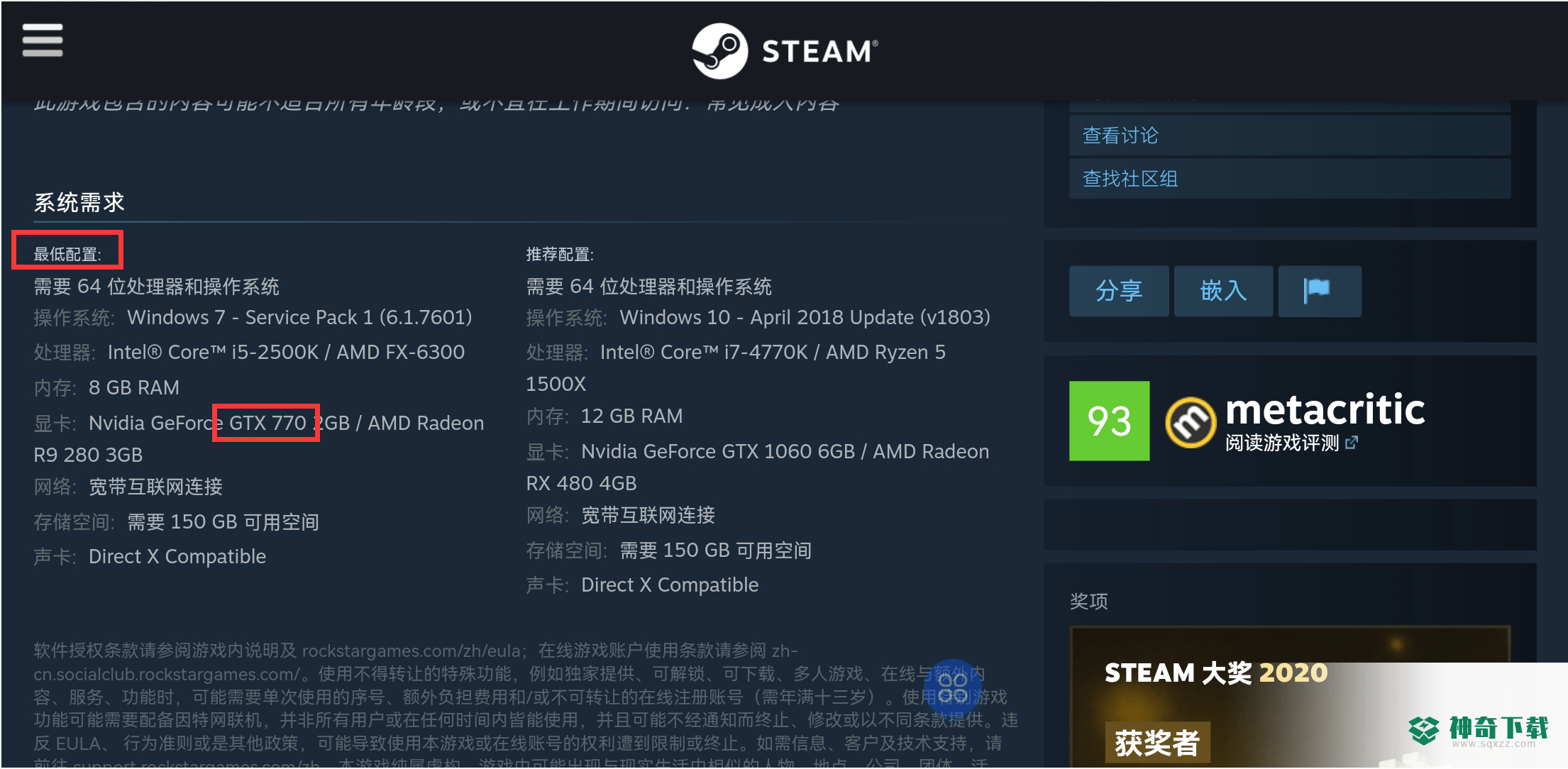Click the 推荐配置 label
The image size is (1568, 769).
point(560,254)
